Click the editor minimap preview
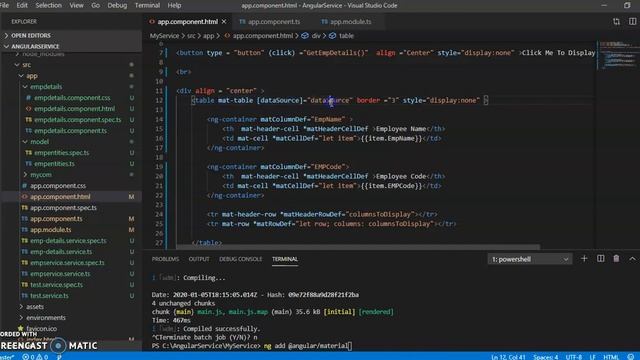640x360 pixels. tap(618, 56)
